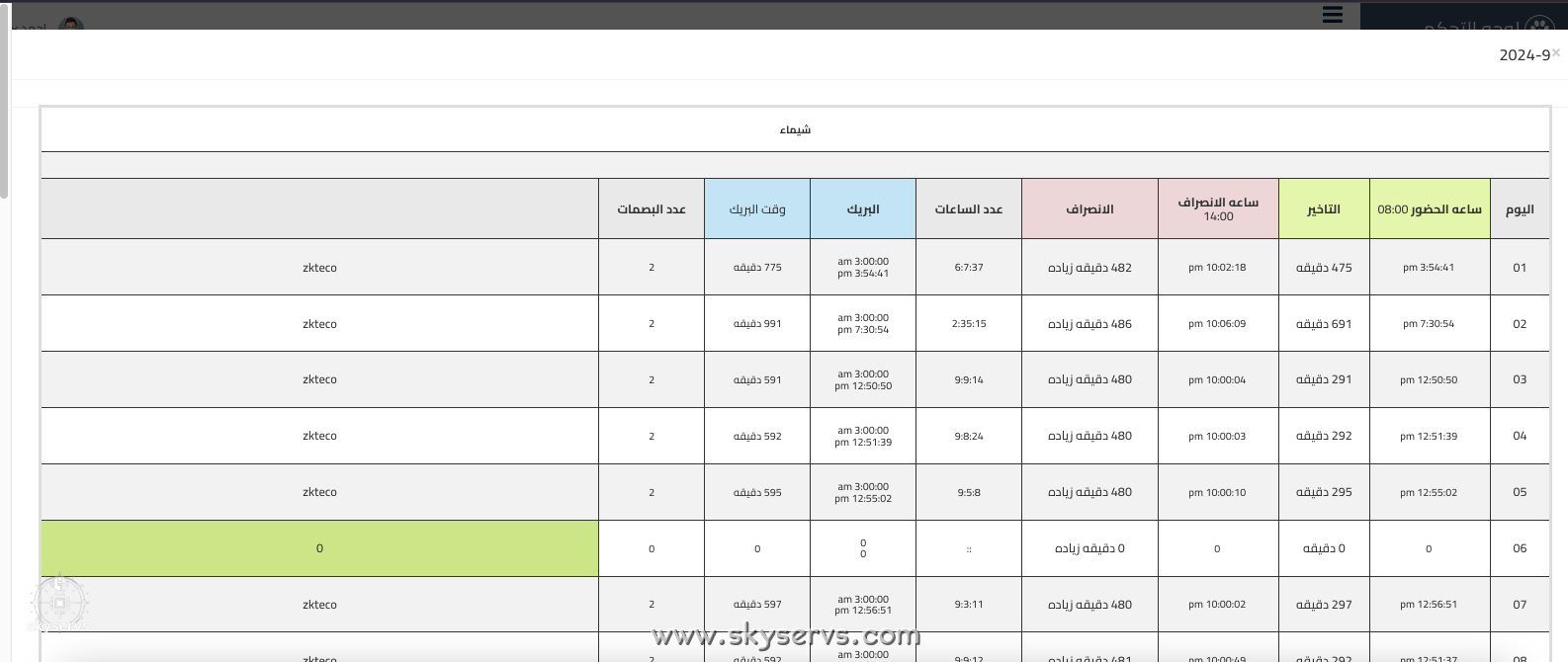Click the blue وقت البريك column header
Screen dimensions: 1568x662
pos(757,209)
